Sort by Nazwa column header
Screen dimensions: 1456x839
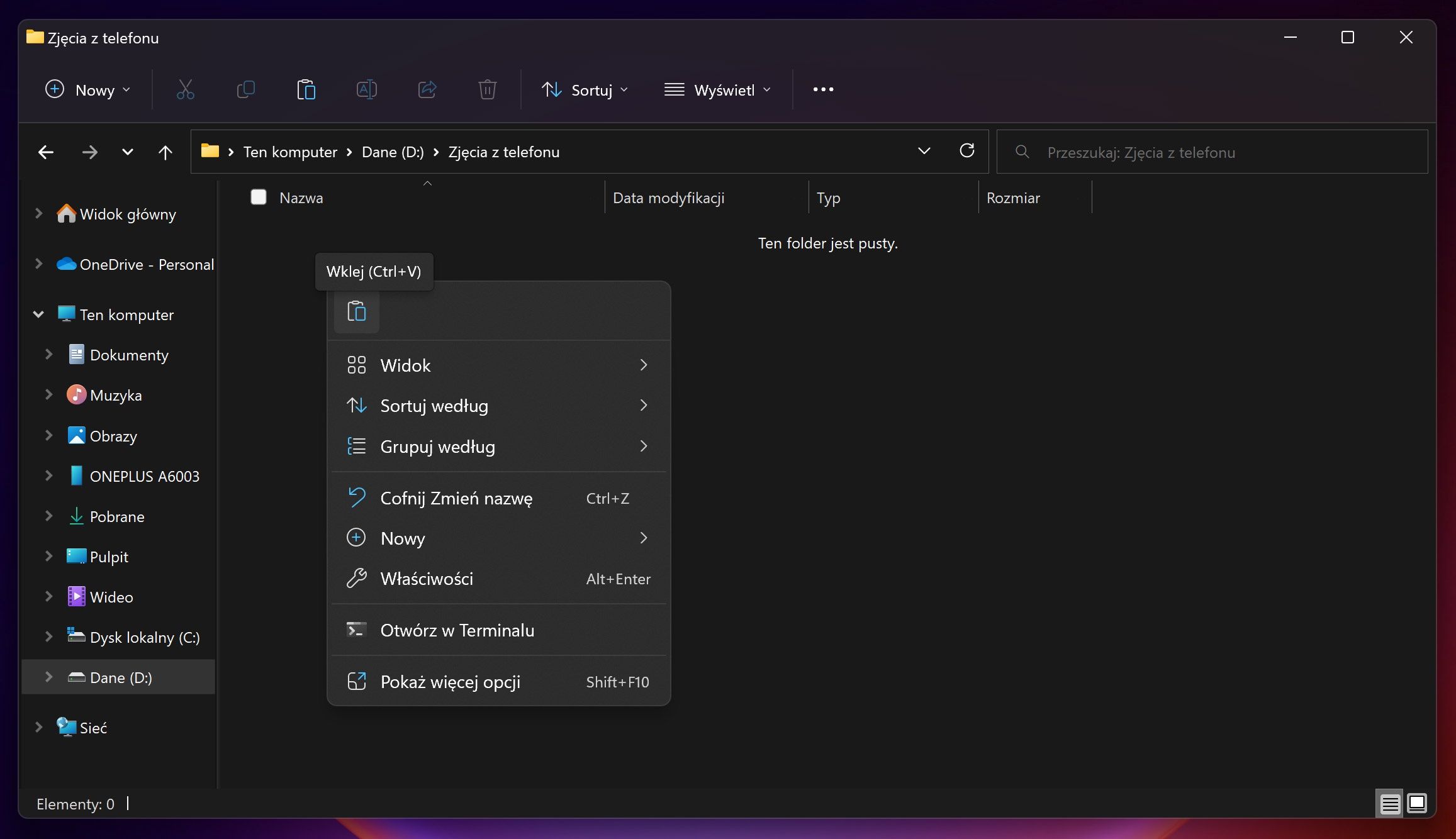[x=301, y=198]
